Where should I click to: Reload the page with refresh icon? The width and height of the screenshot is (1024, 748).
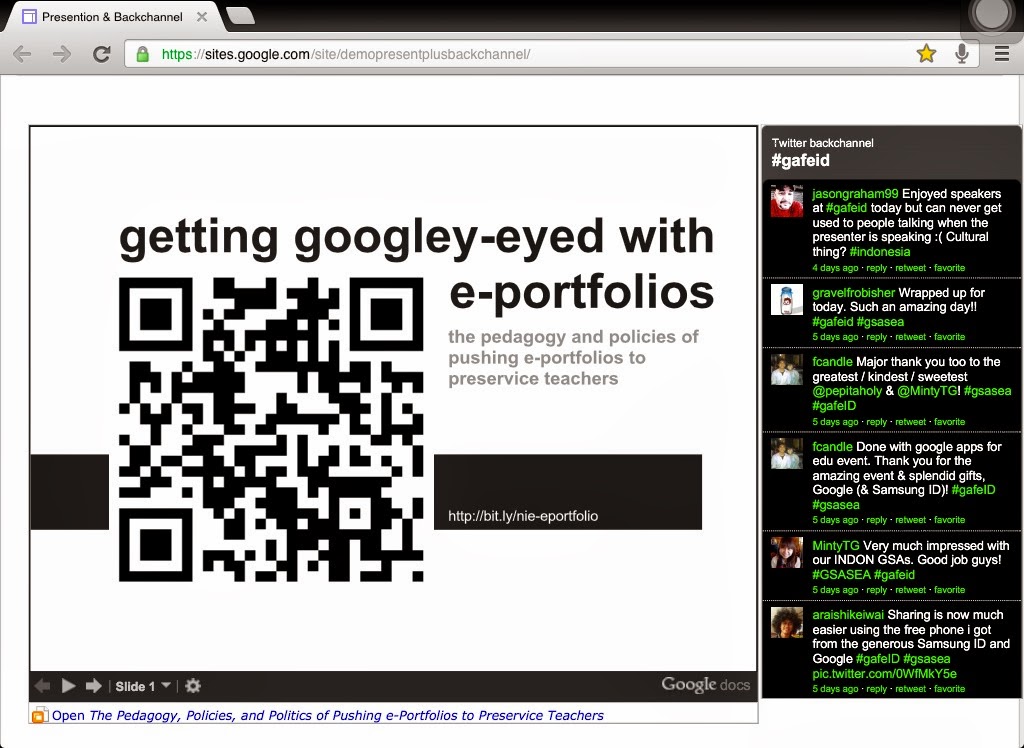coord(101,54)
